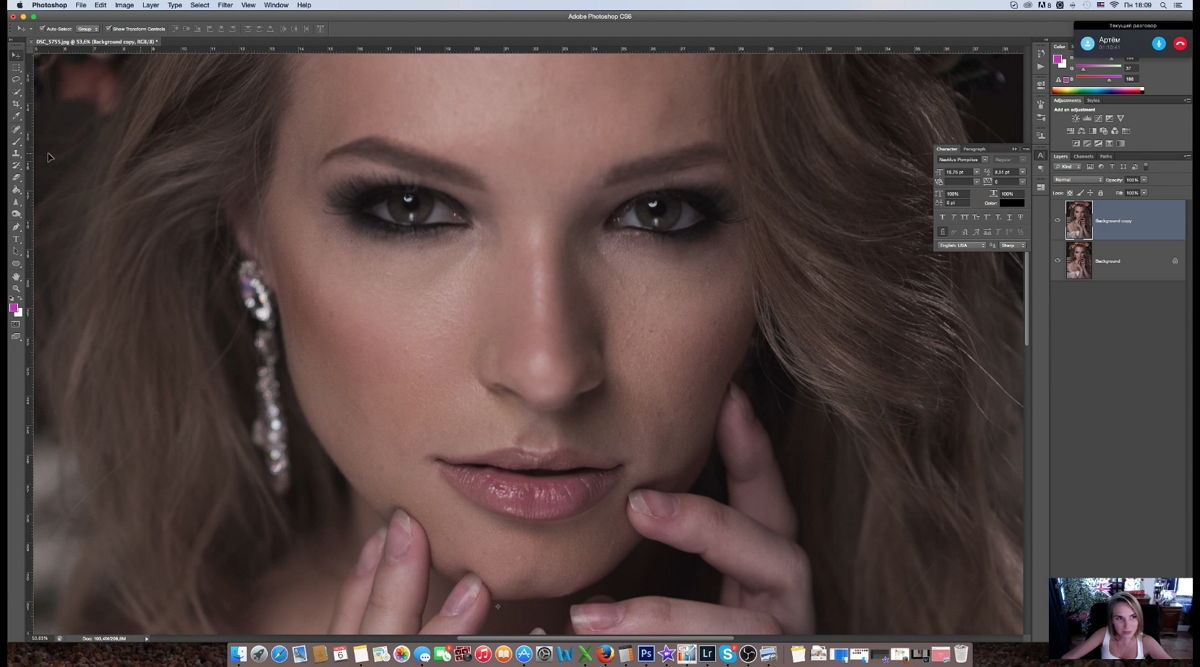Open Firefox from the Dock

click(x=605, y=654)
